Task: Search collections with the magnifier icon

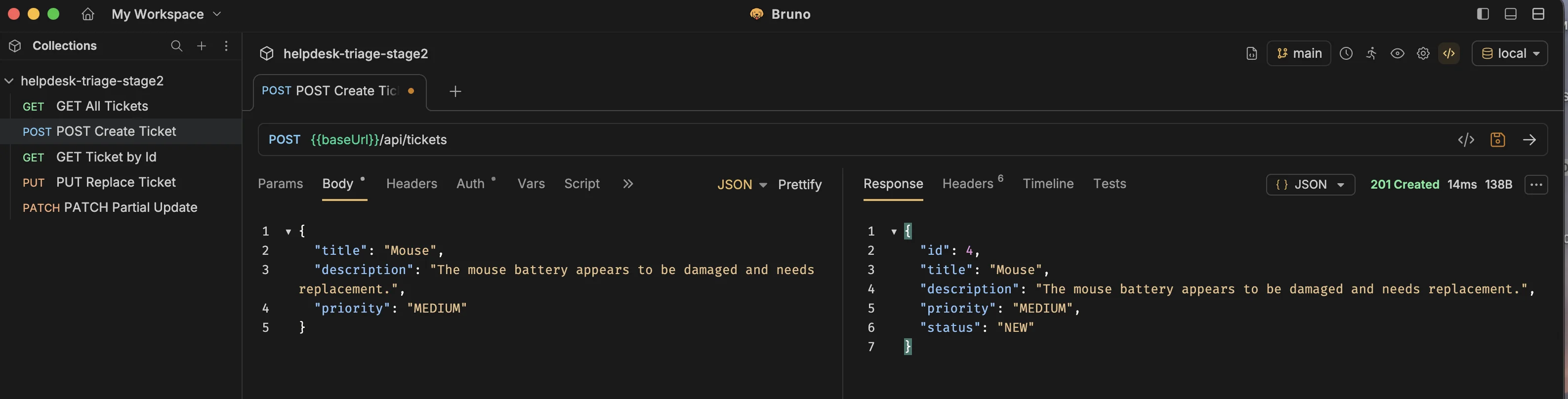Action: (176, 45)
